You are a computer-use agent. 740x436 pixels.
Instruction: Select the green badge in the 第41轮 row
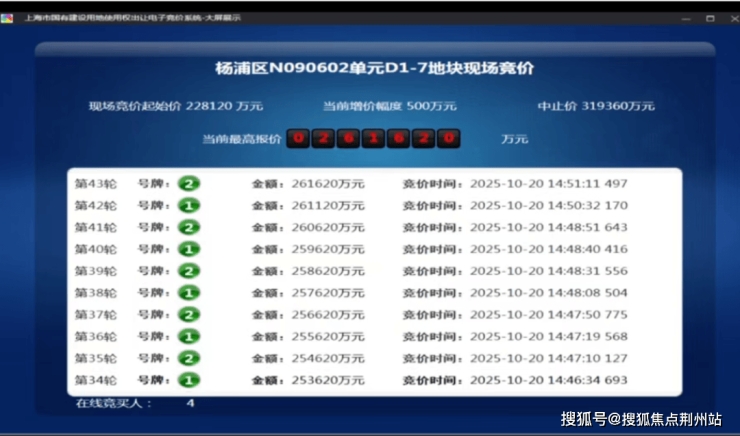pyautogui.click(x=189, y=227)
